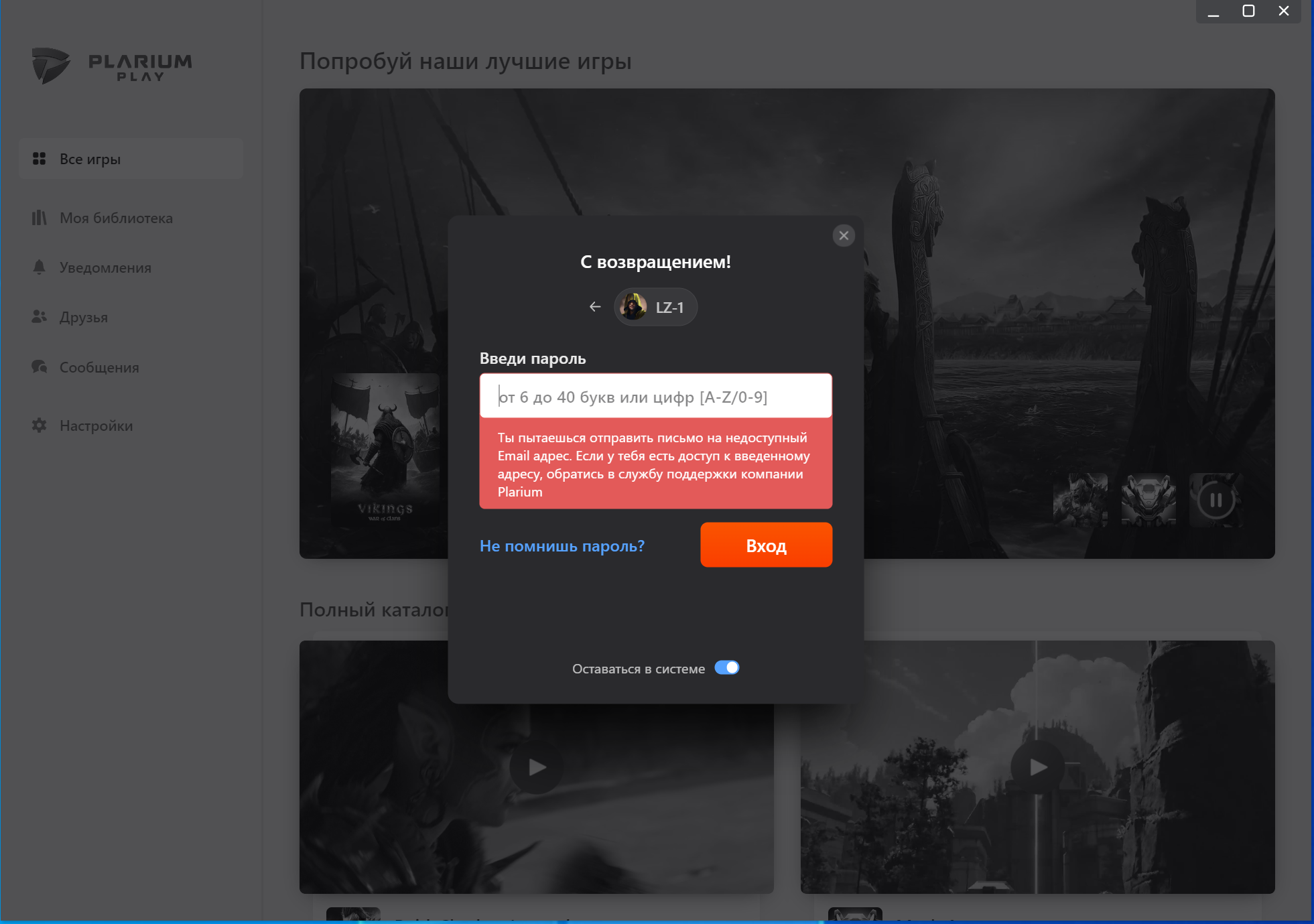The height and width of the screenshot is (924, 1314).
Task: Click the LZ-1 account chip
Action: [x=655, y=307]
